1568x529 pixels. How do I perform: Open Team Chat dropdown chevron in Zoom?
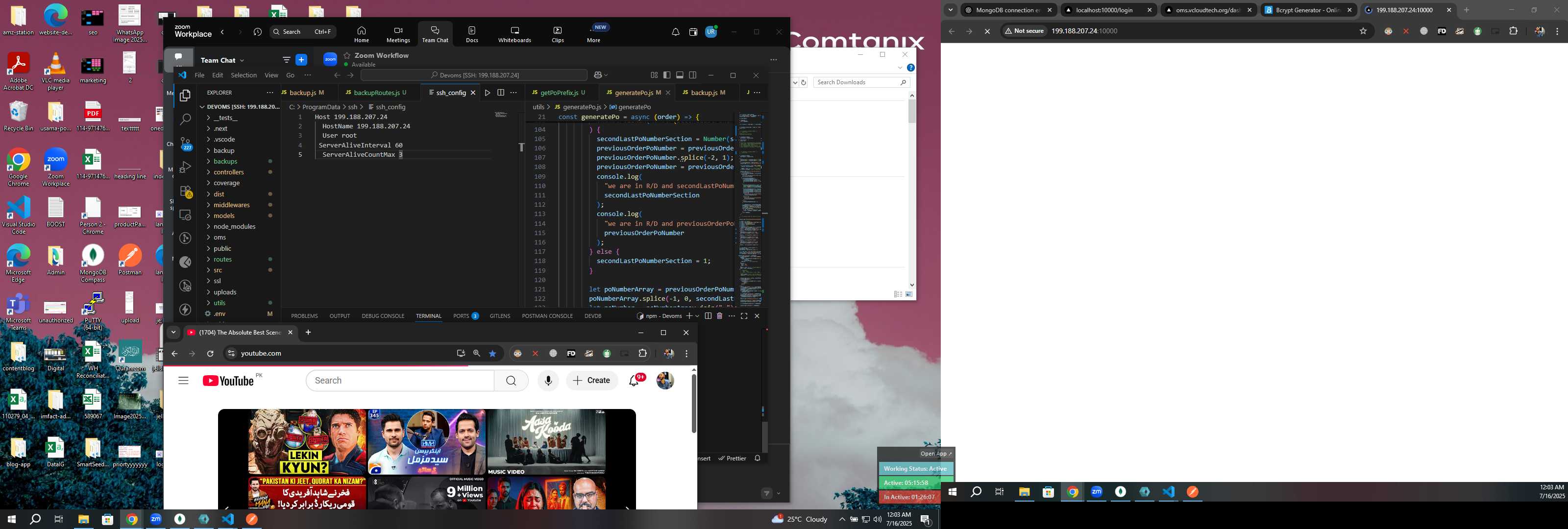242,60
